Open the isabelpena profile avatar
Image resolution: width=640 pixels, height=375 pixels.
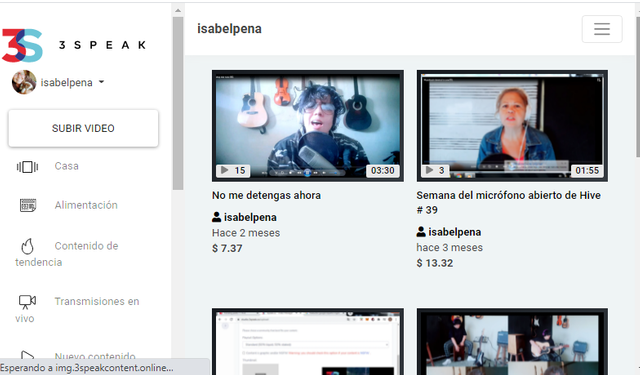point(24,82)
